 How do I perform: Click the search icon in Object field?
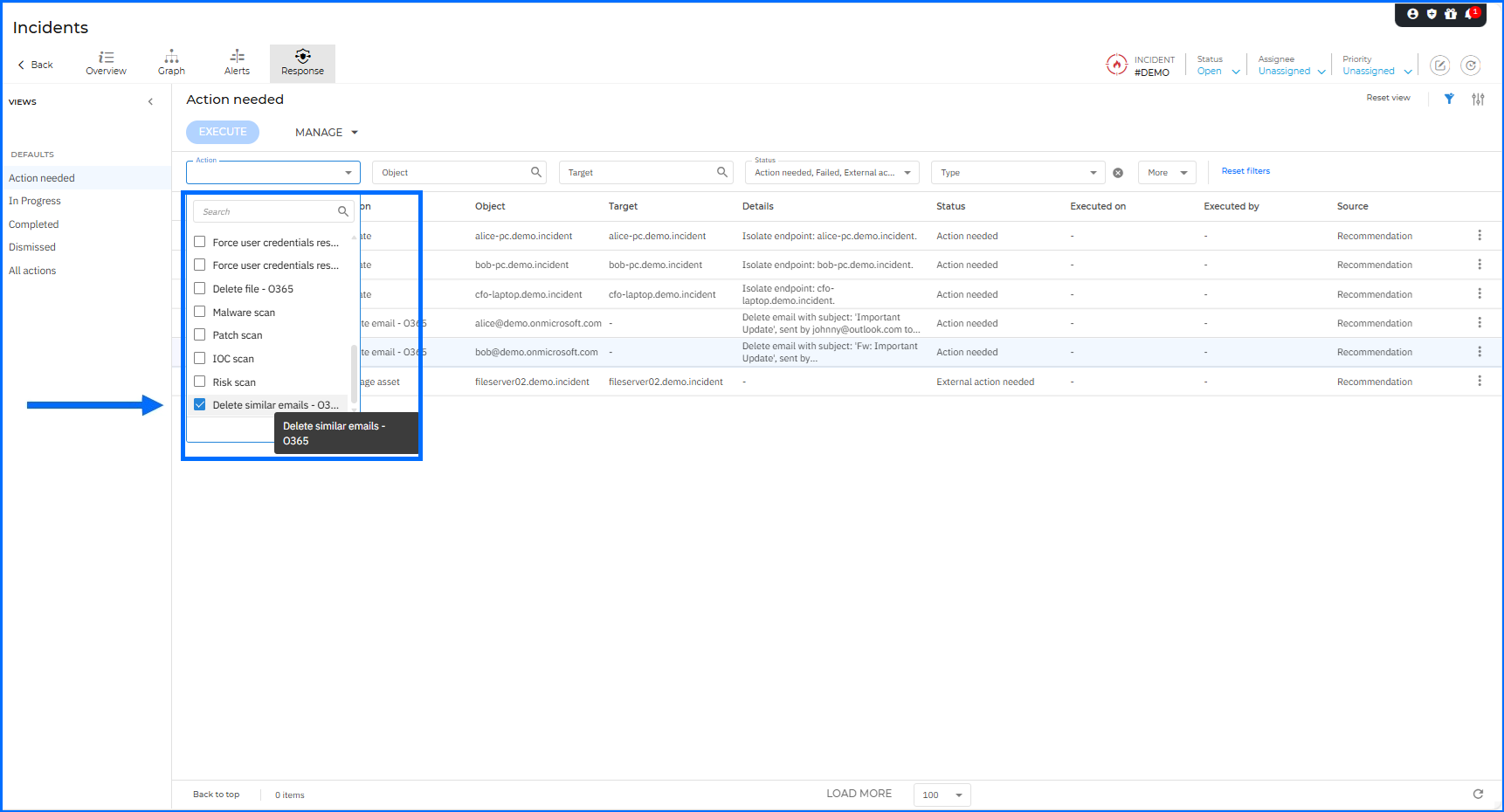coord(536,172)
